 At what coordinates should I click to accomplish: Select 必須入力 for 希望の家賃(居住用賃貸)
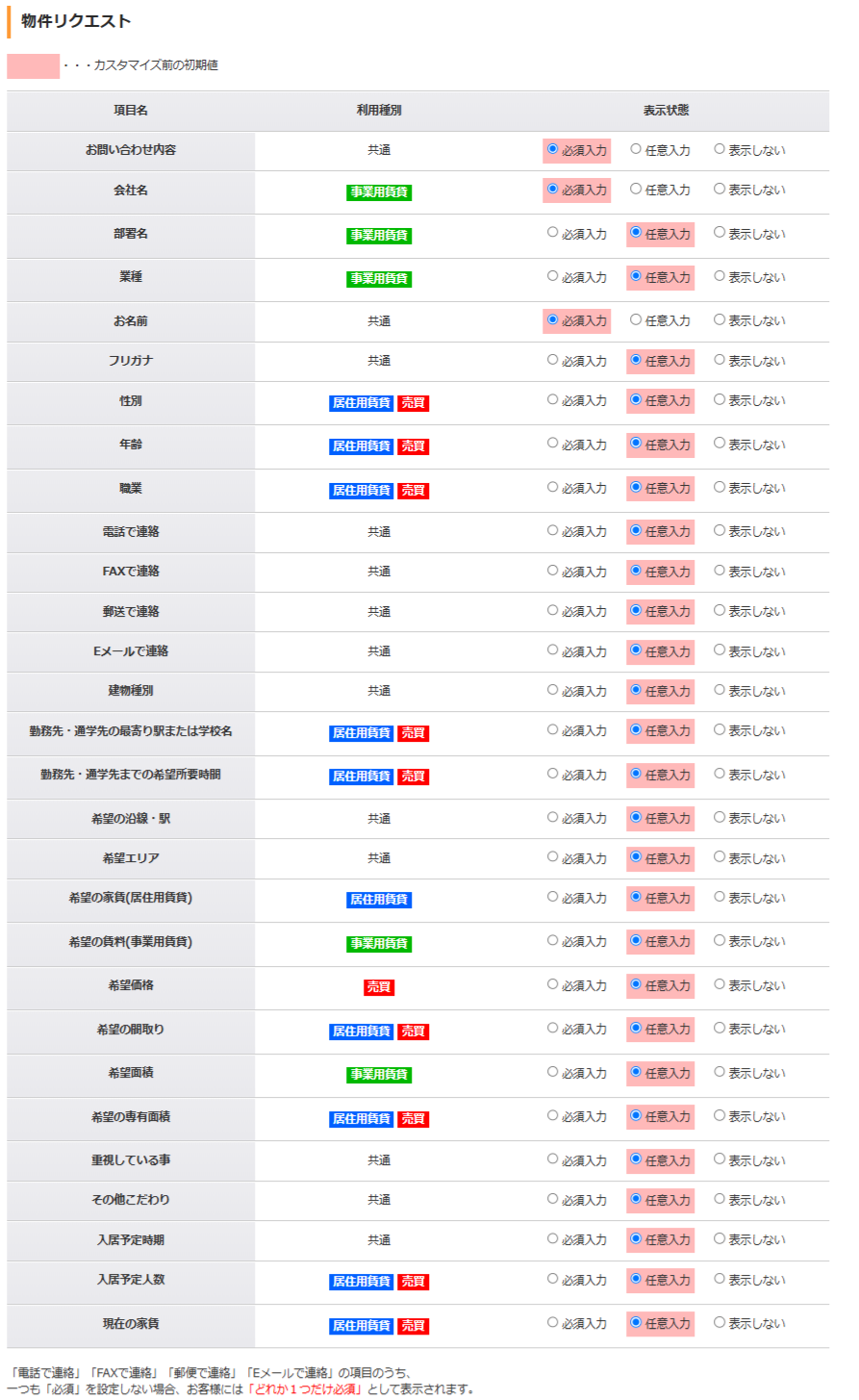[x=552, y=897]
